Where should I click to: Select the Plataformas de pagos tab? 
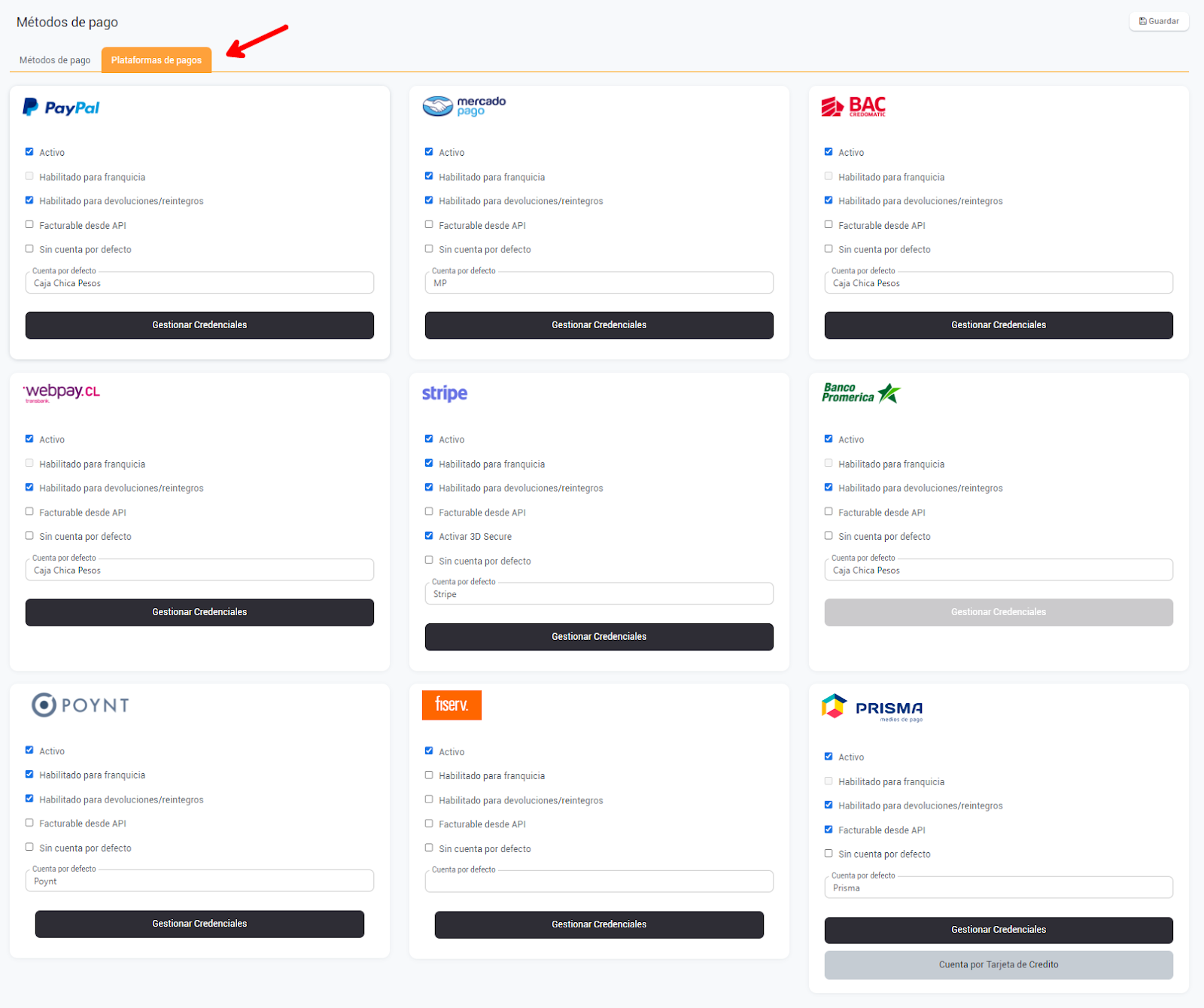[x=157, y=60]
